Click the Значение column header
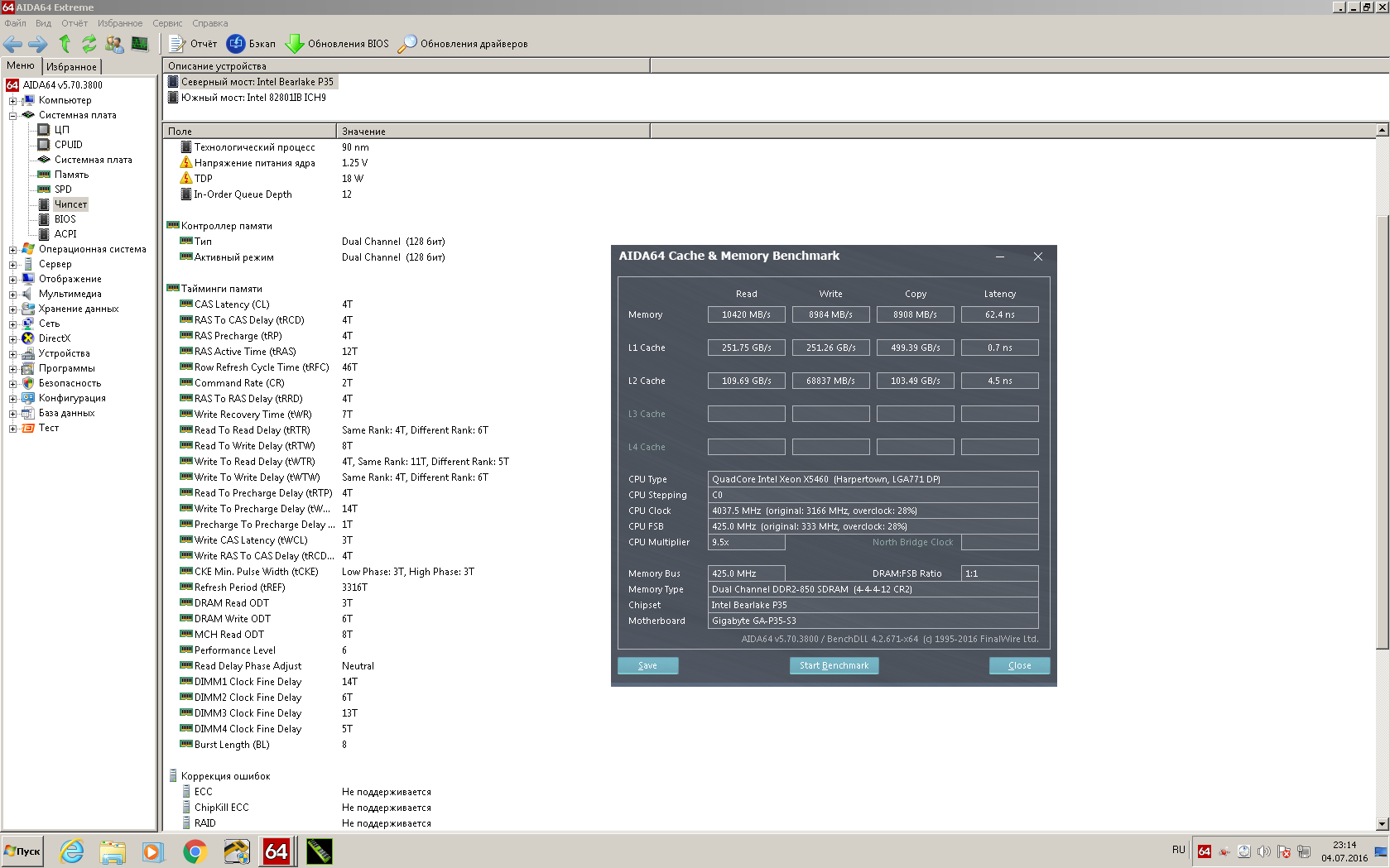This screenshot has width=1390, height=868. pos(493,132)
